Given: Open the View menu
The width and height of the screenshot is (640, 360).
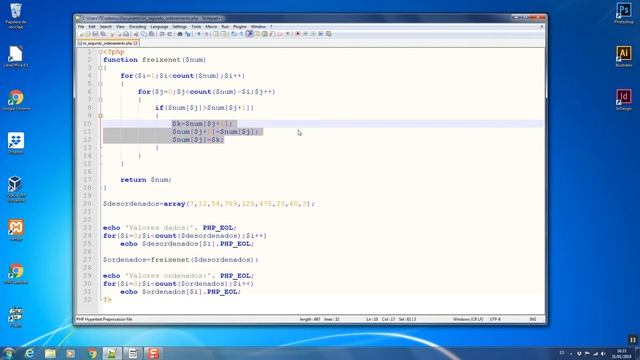Looking at the screenshot, I should 120,27.
